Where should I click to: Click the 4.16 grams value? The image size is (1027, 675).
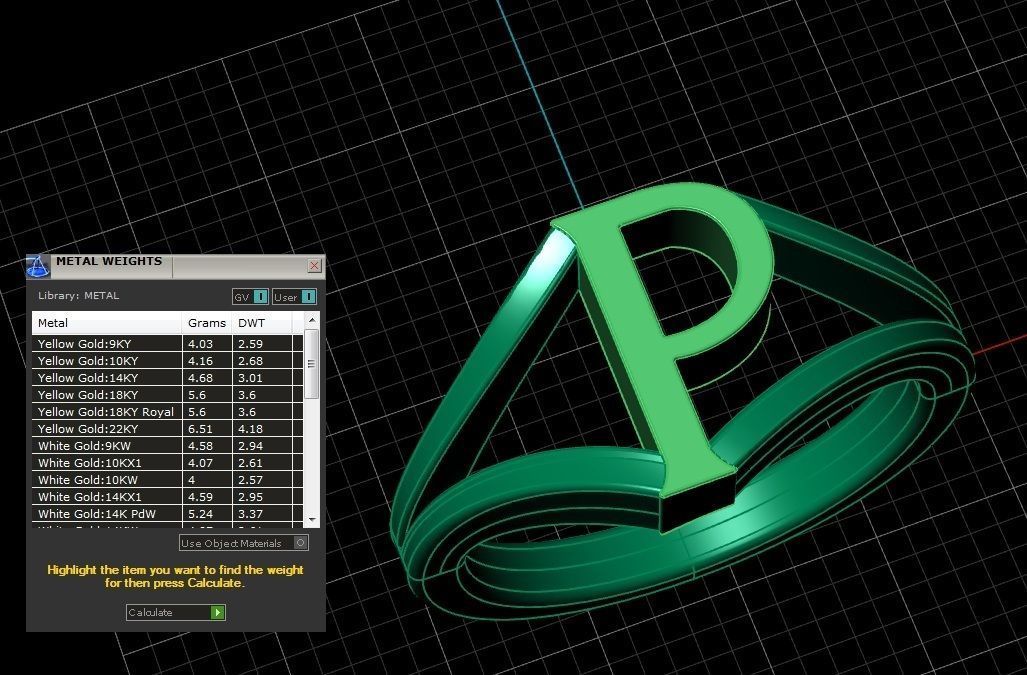pyautogui.click(x=200, y=361)
